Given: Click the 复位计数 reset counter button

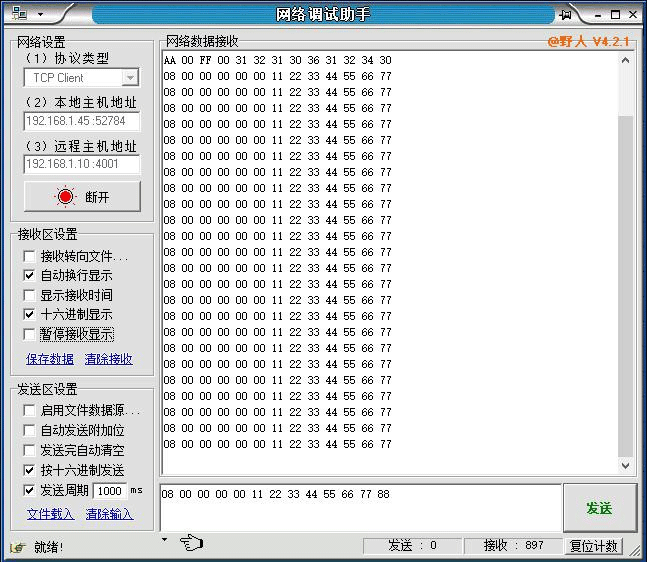Looking at the screenshot, I should pyautogui.click(x=594, y=546).
